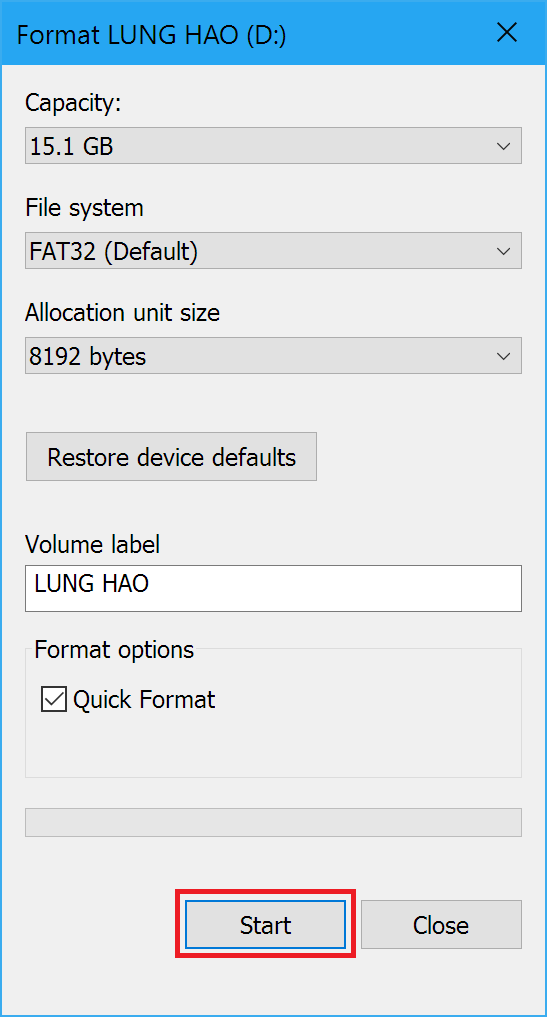
Task: Click Restore device defaults button
Action: [171, 457]
